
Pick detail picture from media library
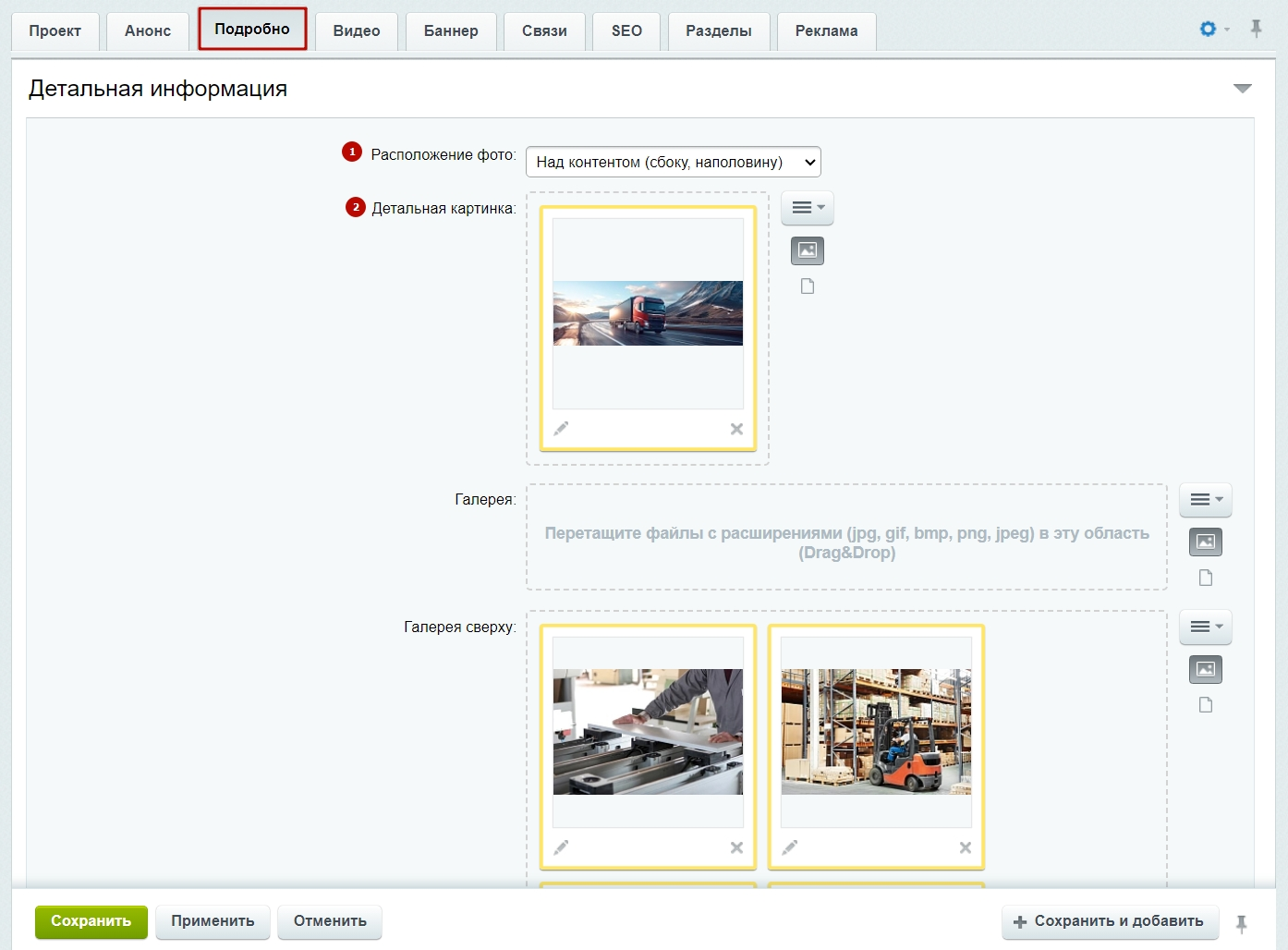click(808, 250)
